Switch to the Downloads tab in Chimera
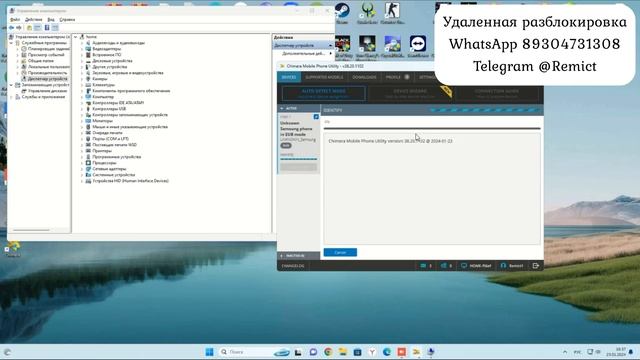The width and height of the screenshot is (640, 360). pos(364,77)
